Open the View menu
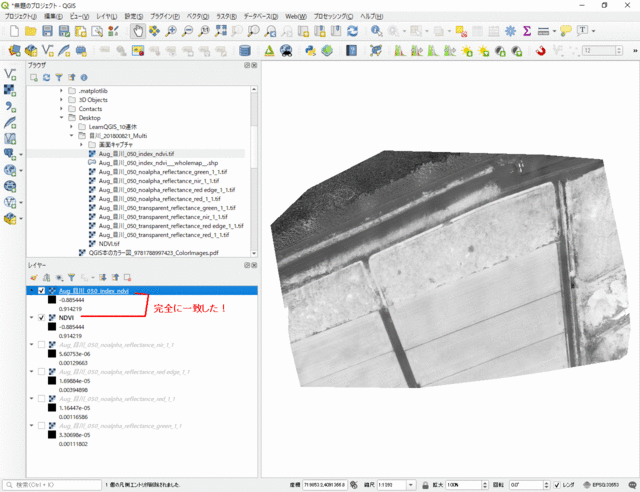Screen dimensions: 640x492 pos(79,16)
